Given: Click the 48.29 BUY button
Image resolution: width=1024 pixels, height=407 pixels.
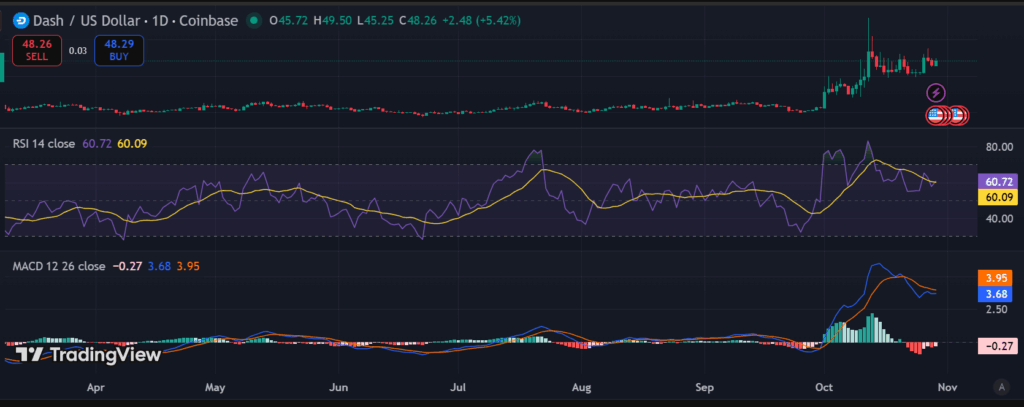Looking at the screenshot, I should coord(119,50).
